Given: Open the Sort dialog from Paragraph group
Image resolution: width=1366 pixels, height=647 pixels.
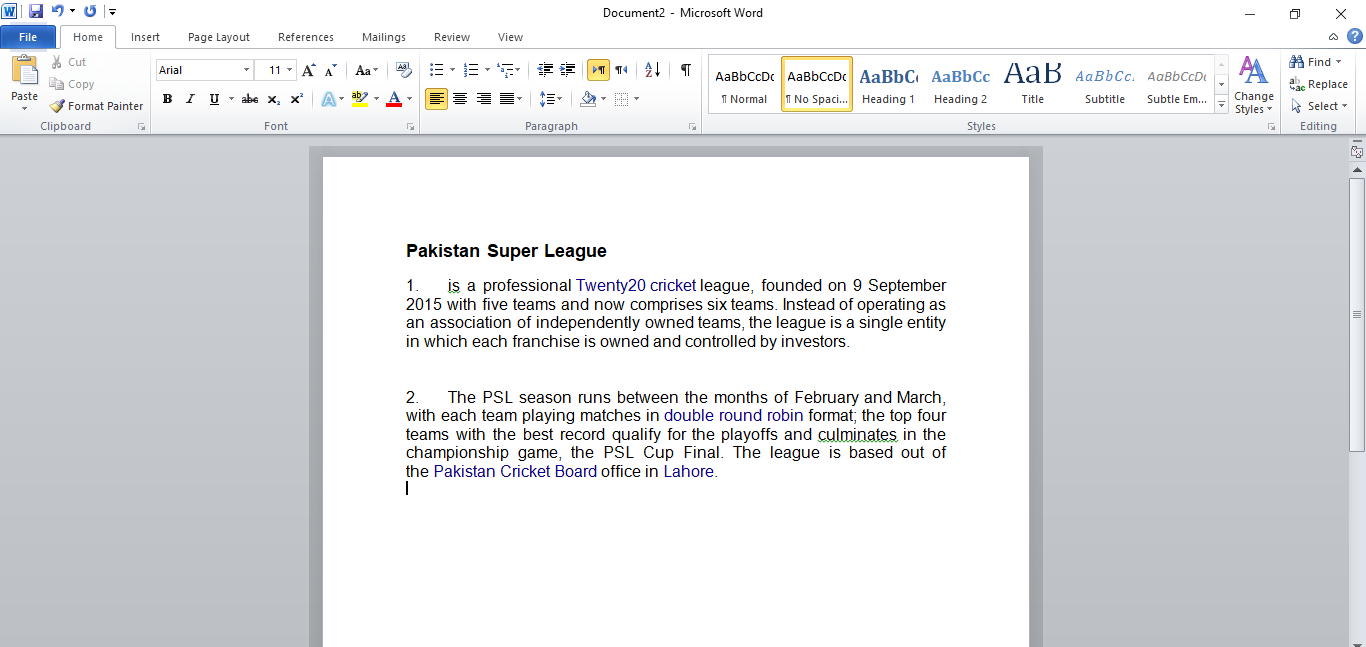Looking at the screenshot, I should [x=651, y=69].
